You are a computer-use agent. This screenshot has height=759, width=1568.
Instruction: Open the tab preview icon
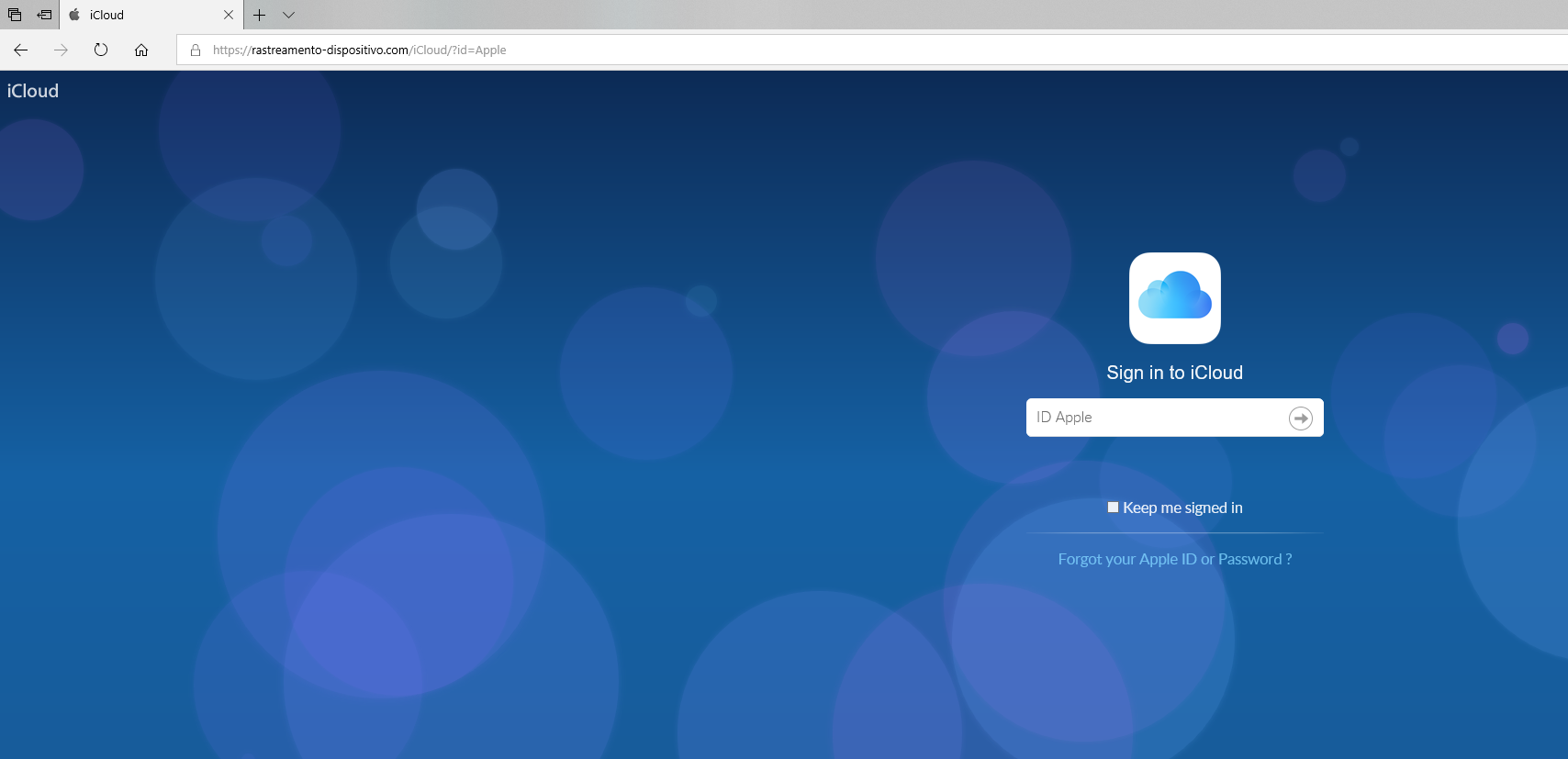15,15
